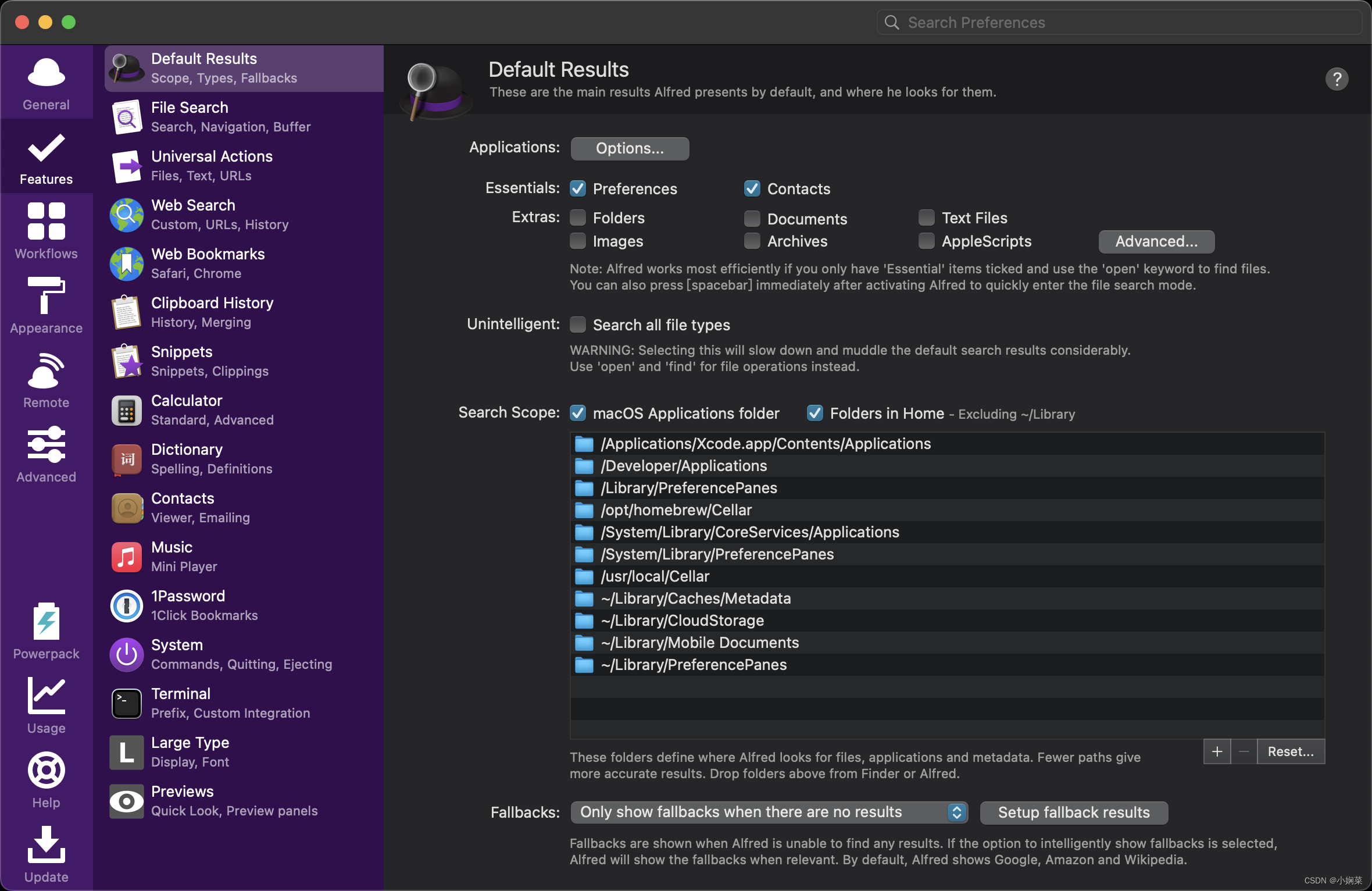This screenshot has width=1372, height=891.
Task: Open File Search settings
Action: (x=244, y=117)
